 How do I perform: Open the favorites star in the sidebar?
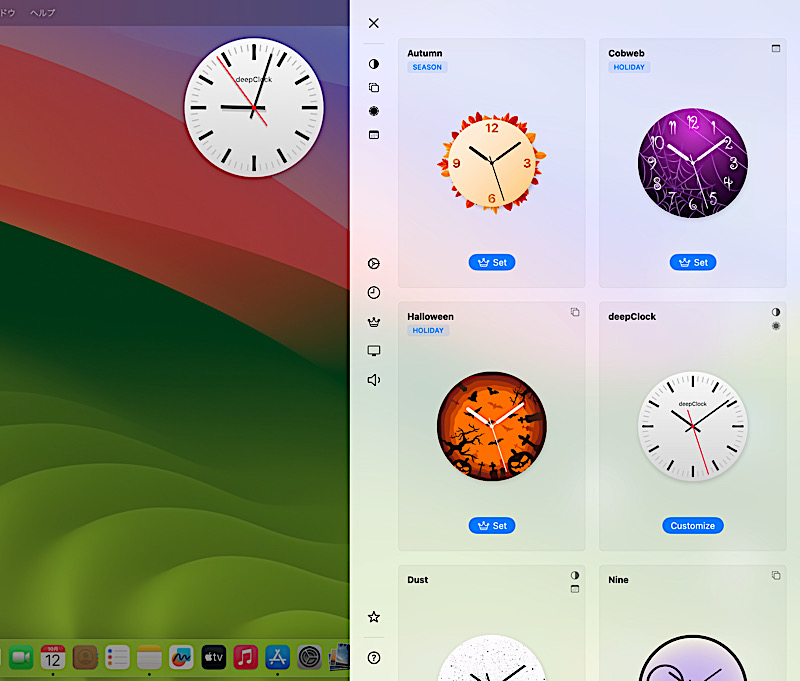373,617
